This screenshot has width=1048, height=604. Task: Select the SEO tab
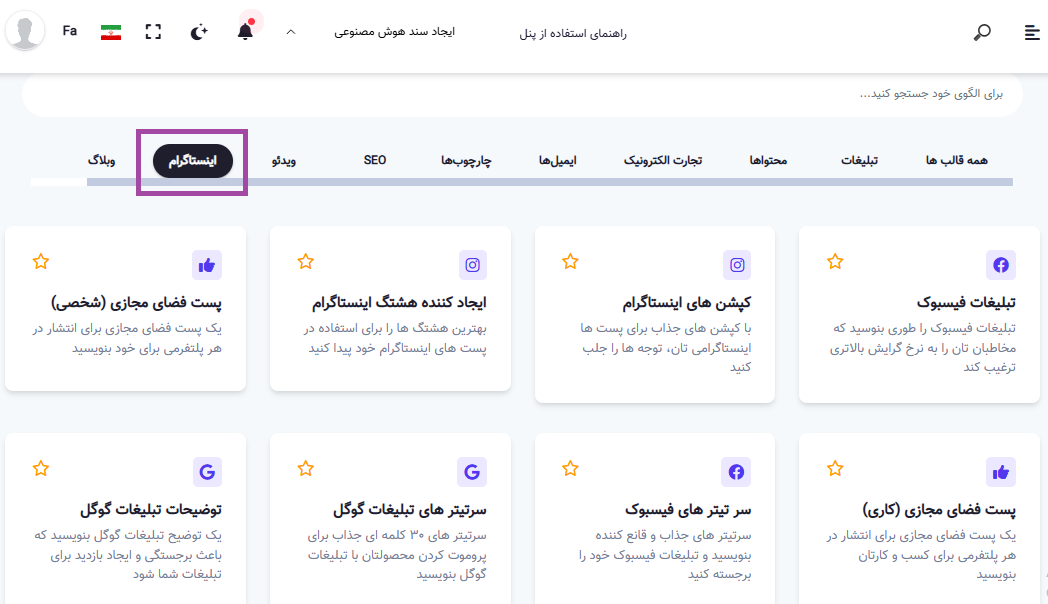point(375,160)
